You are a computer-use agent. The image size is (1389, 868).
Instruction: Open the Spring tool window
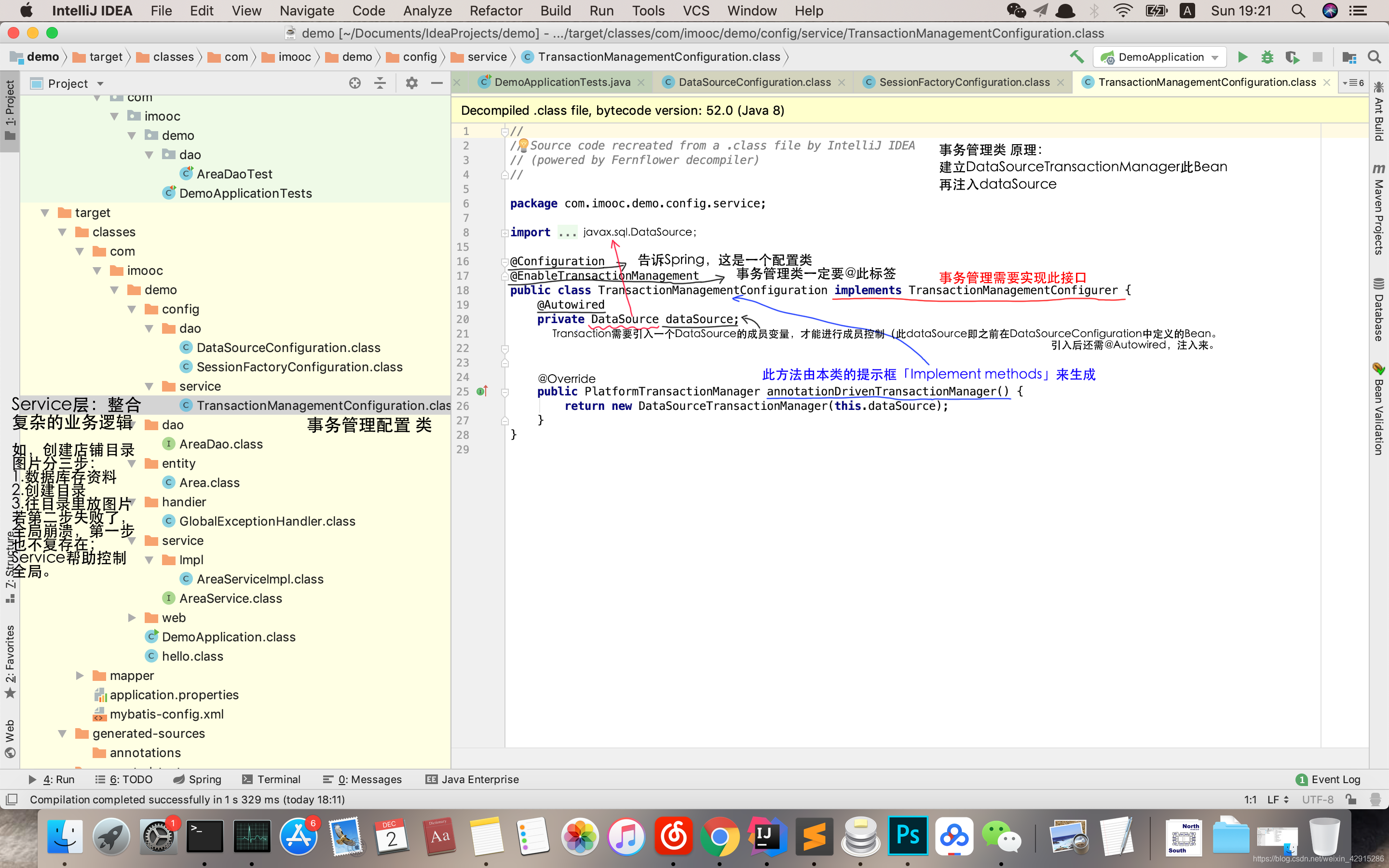click(197, 779)
